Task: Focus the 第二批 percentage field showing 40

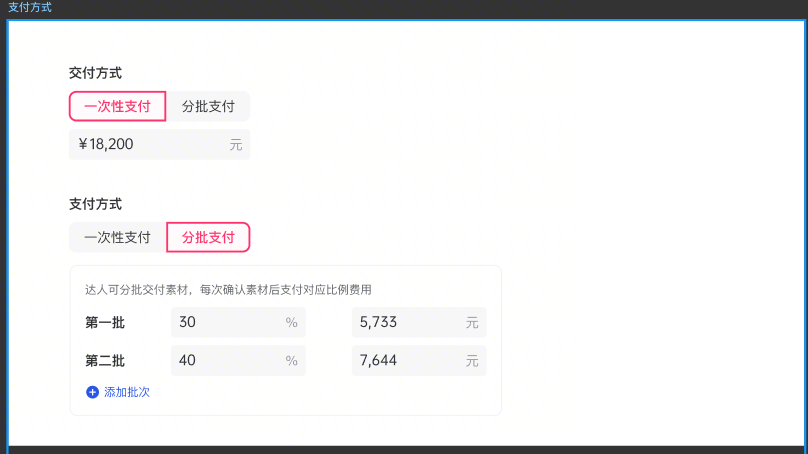Action: point(225,360)
